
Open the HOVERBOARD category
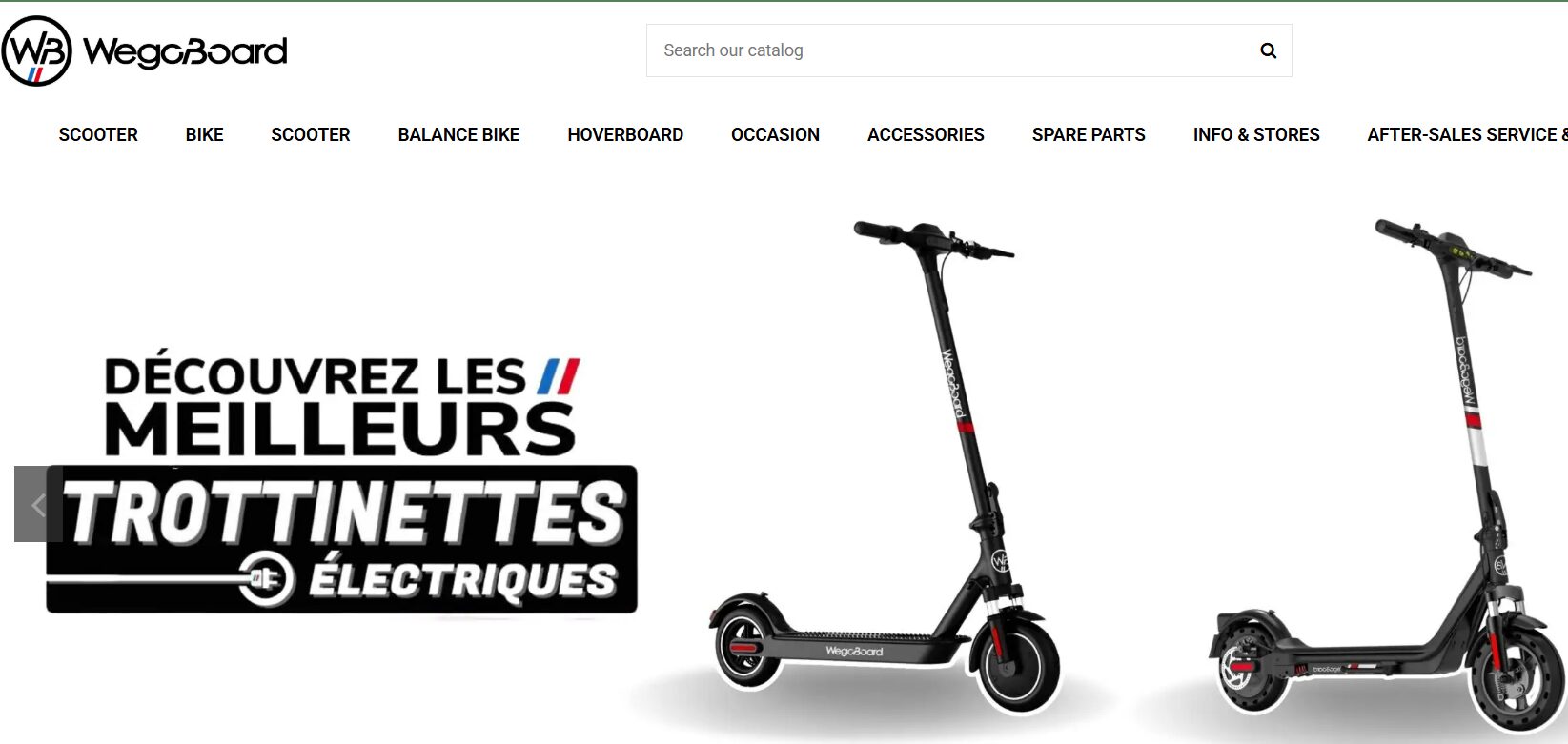click(625, 134)
